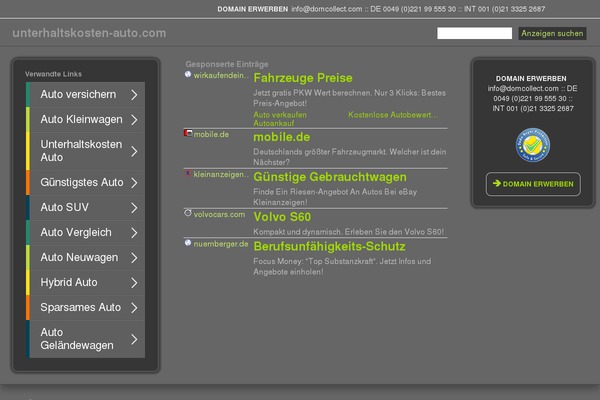Follow the Kostenlose Autobewert... sublink
600x400 pixels.
(393, 115)
